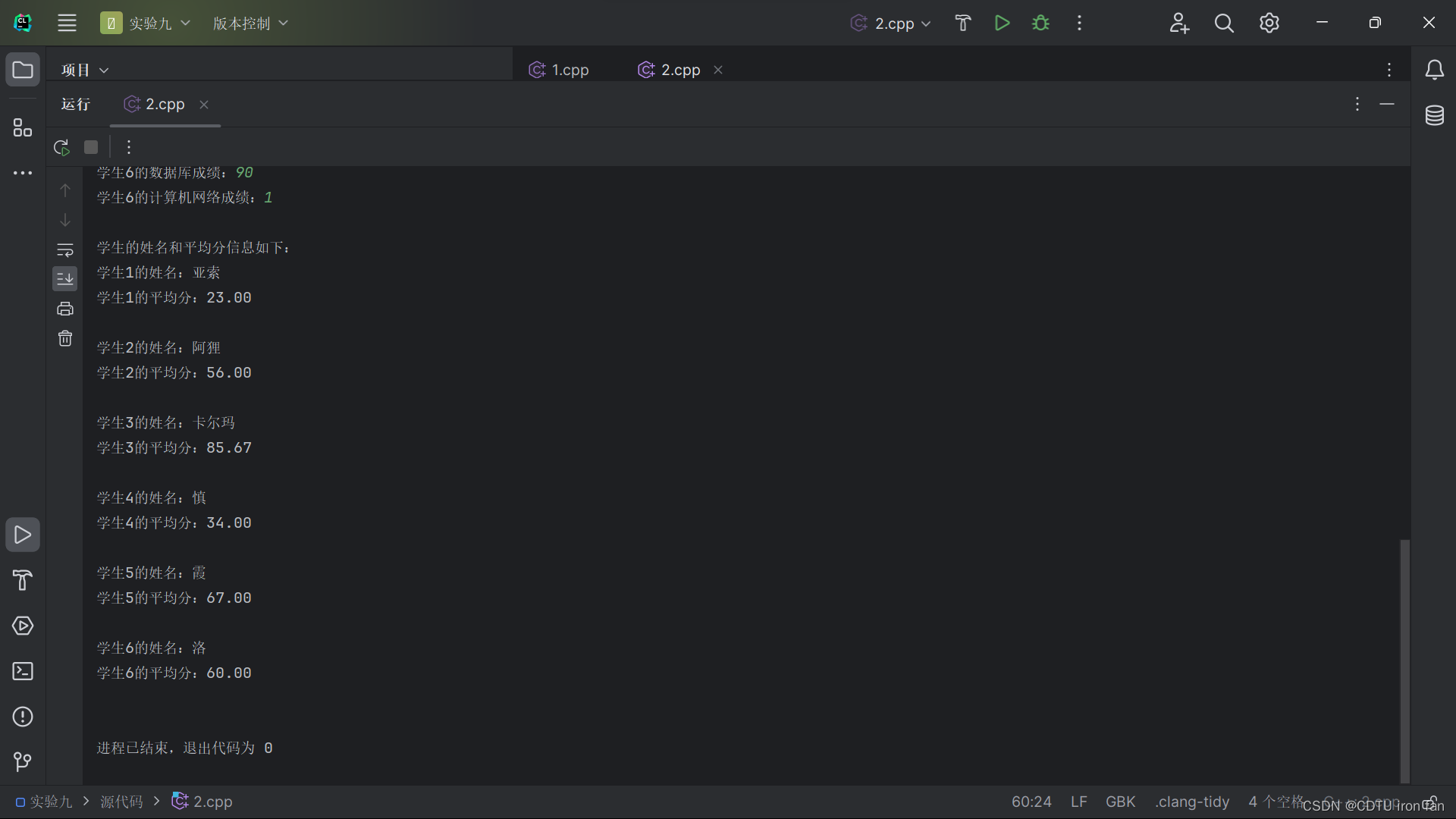Click the green Run button in toolbar
This screenshot has height=819, width=1456.
(1002, 23)
